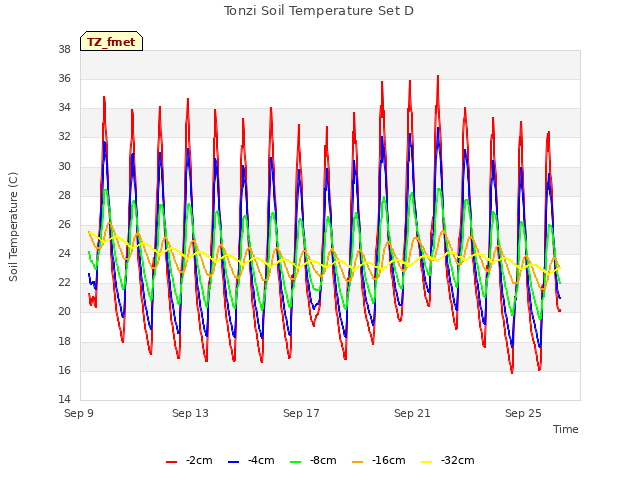Select the -8cm legend label
The height and width of the screenshot is (480, 640).
(x=323, y=460)
